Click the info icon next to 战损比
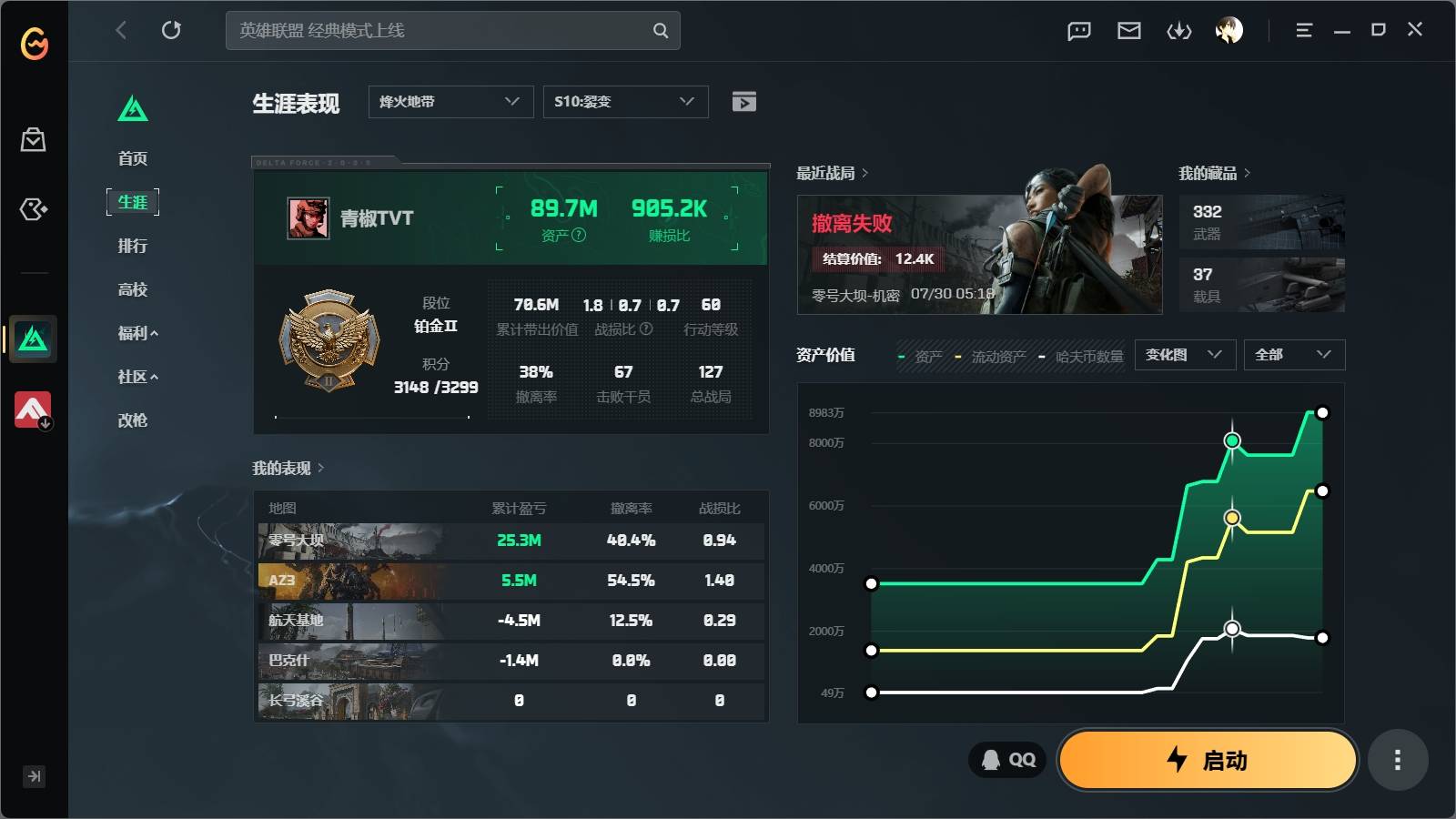This screenshot has height=819, width=1456. click(x=646, y=329)
